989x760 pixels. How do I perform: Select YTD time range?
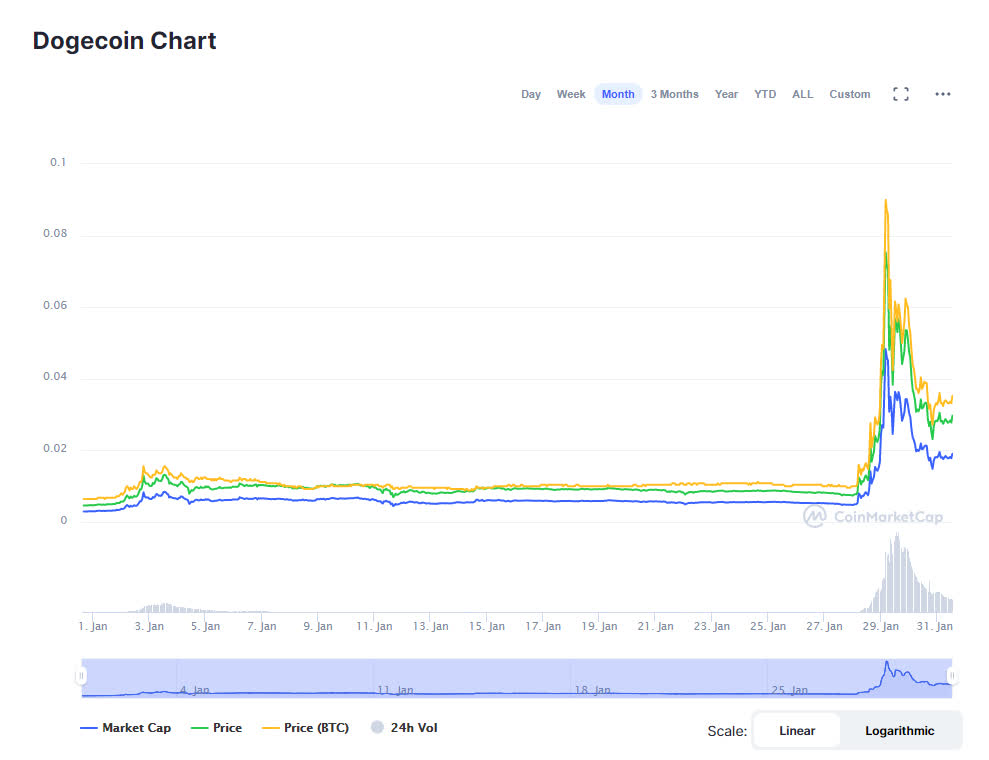[x=765, y=94]
